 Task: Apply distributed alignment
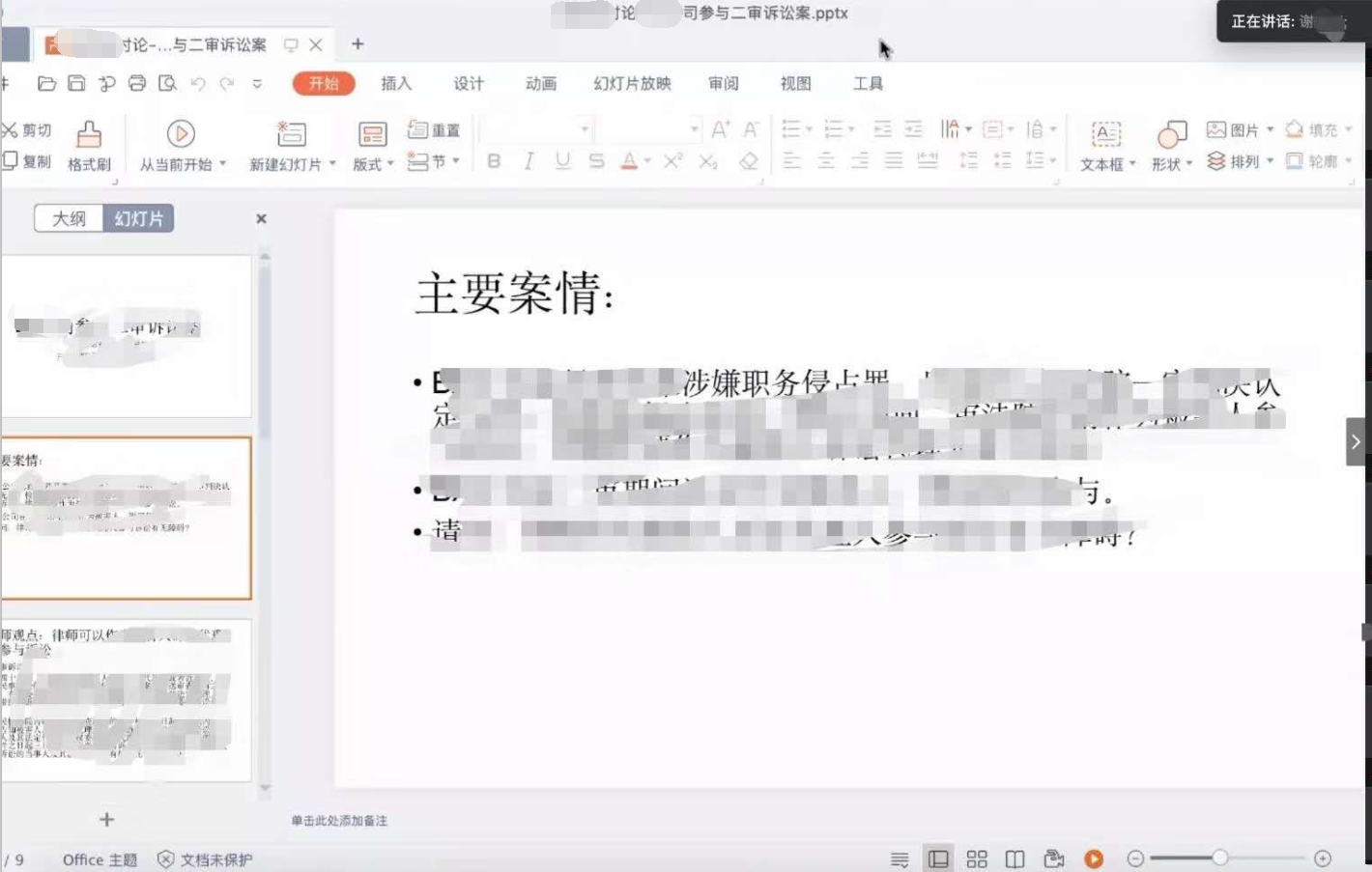928,161
